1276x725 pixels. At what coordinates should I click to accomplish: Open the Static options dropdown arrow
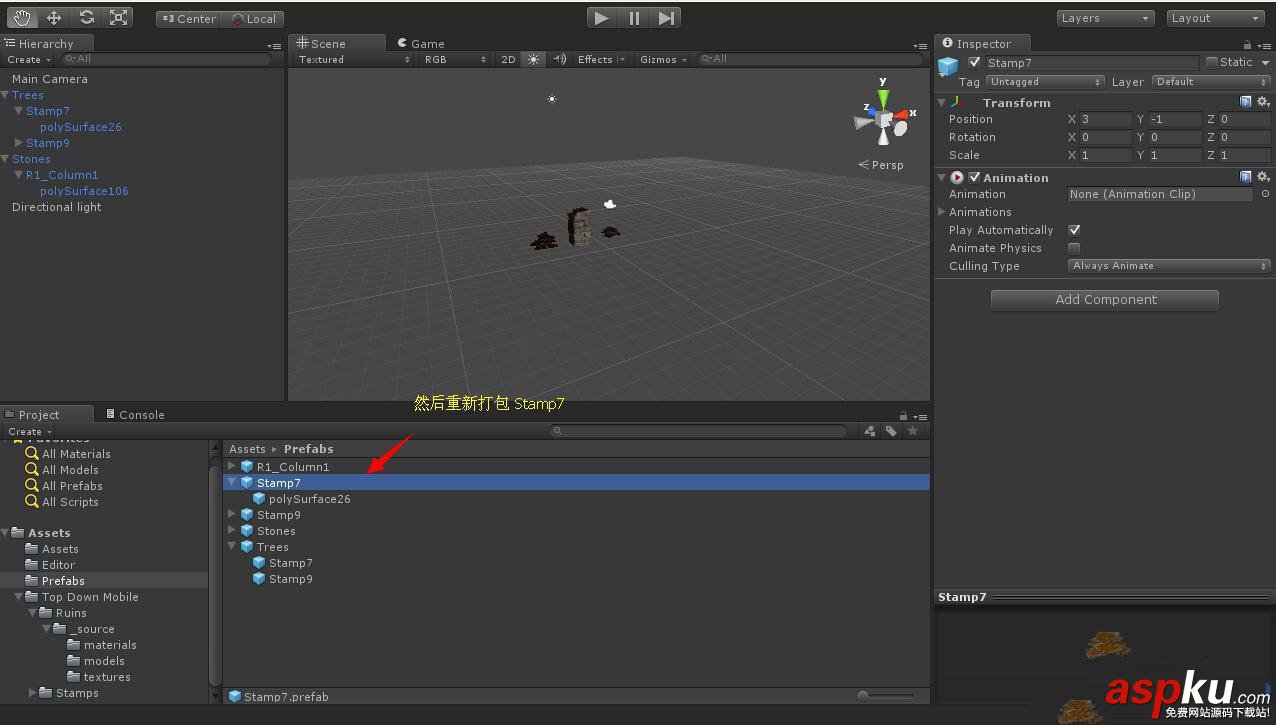pos(1265,62)
